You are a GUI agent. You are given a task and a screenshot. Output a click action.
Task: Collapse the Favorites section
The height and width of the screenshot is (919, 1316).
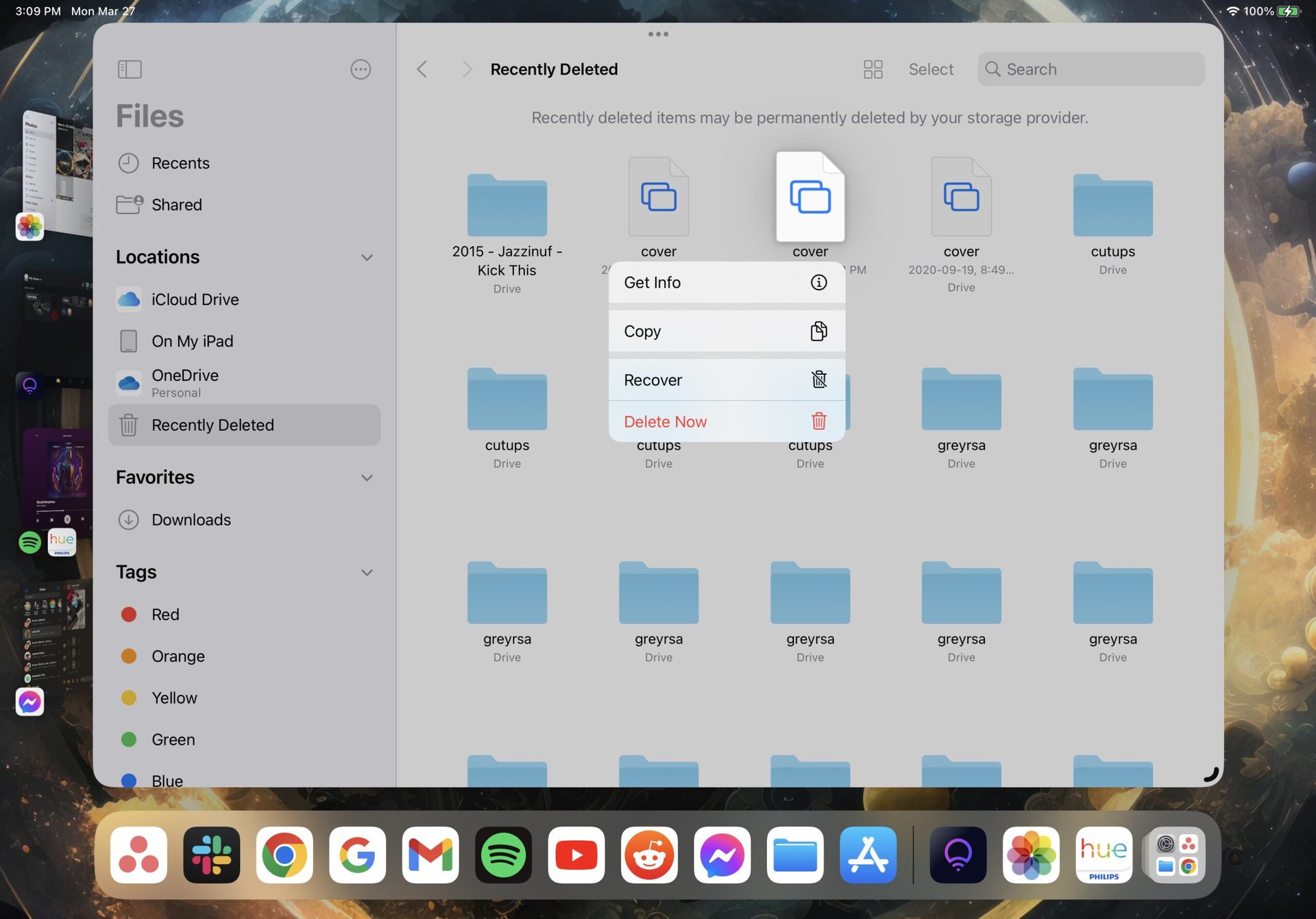point(367,478)
